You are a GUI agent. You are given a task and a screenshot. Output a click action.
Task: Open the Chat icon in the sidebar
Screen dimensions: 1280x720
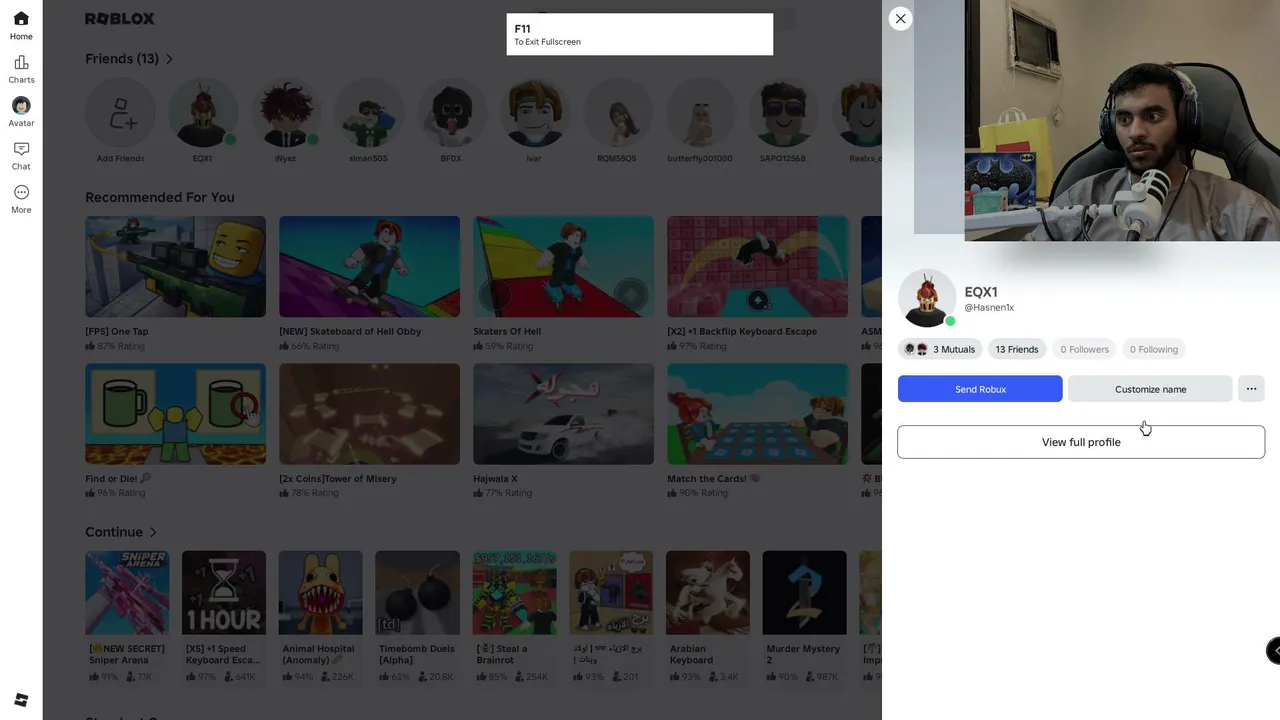[21, 149]
